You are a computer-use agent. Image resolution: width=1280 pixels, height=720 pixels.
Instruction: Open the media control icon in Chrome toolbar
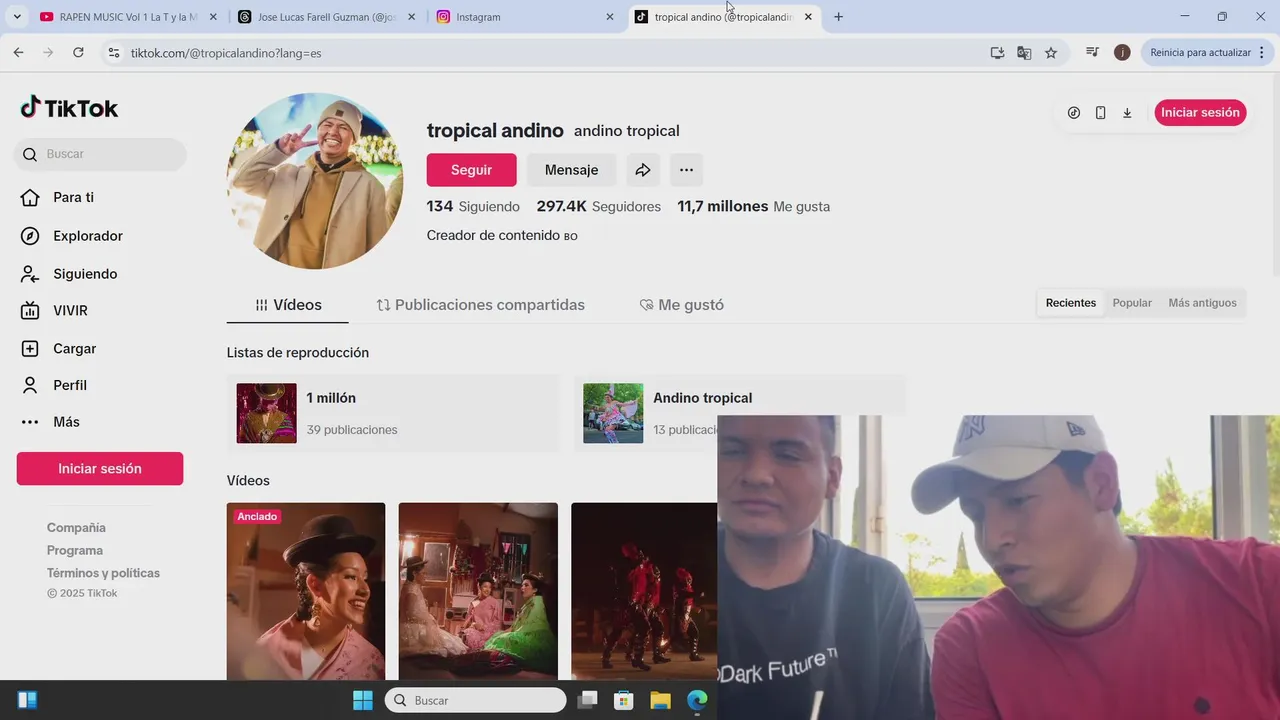(x=1093, y=53)
